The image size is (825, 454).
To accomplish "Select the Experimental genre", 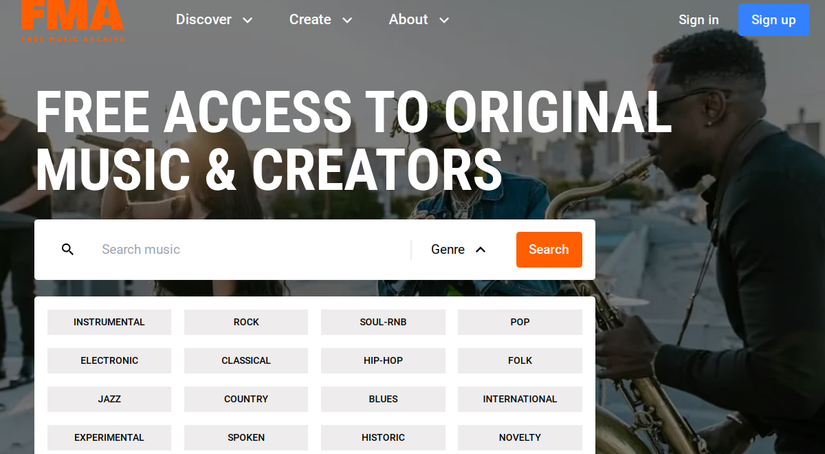I will (109, 437).
